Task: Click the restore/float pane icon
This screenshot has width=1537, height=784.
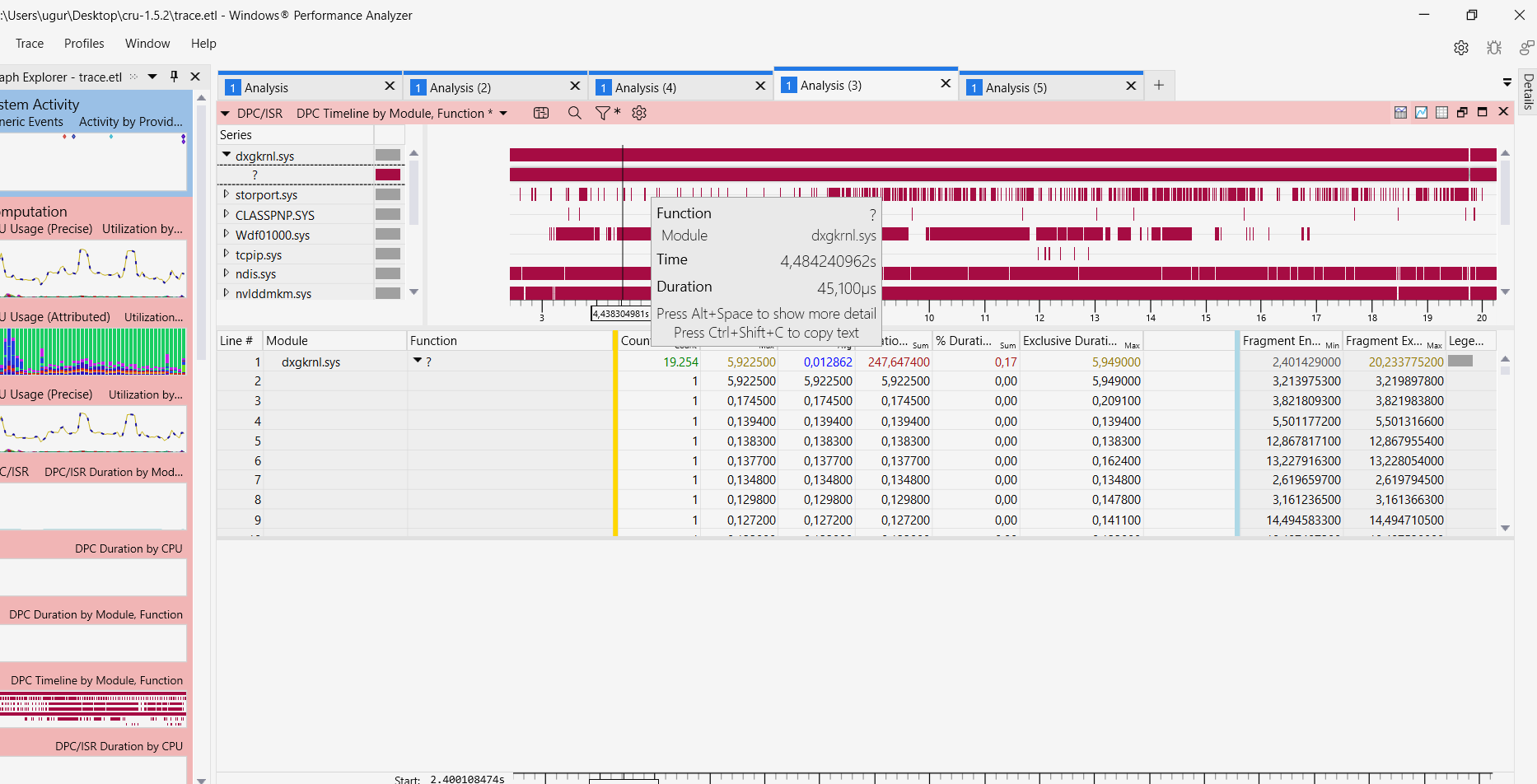Action: 1462,113
